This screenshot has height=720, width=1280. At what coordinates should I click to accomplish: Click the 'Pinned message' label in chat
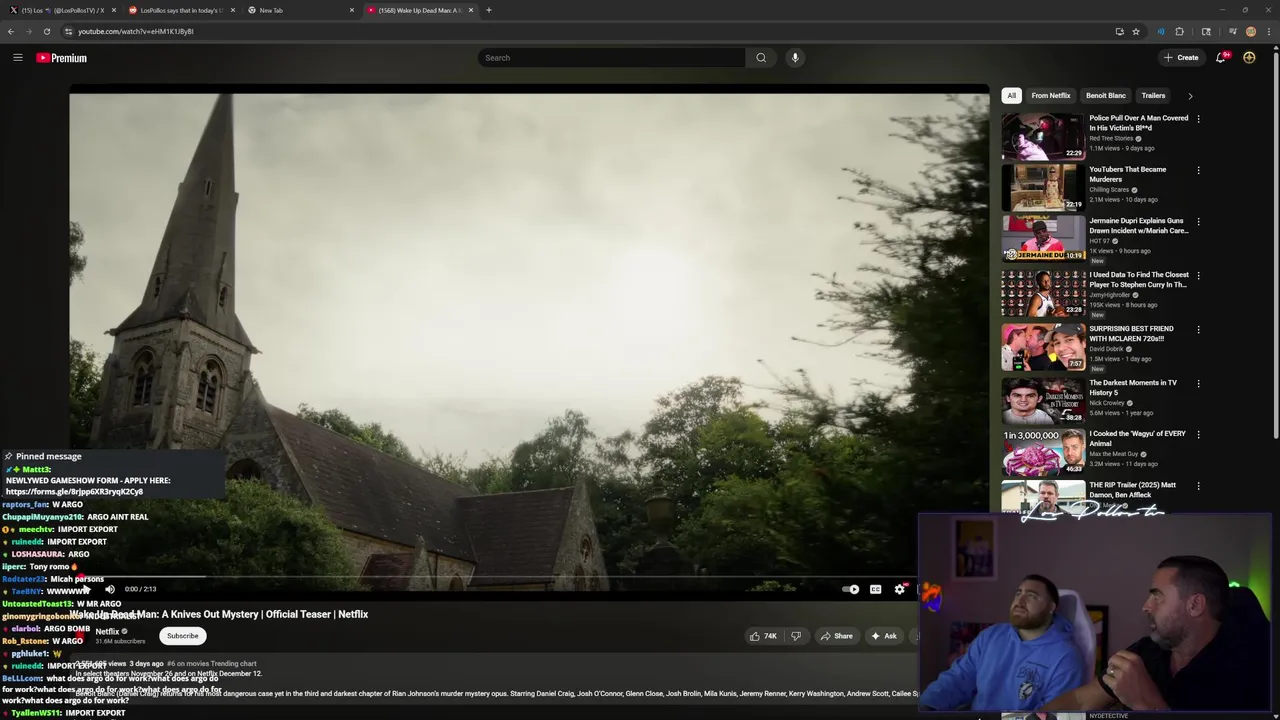pos(48,457)
